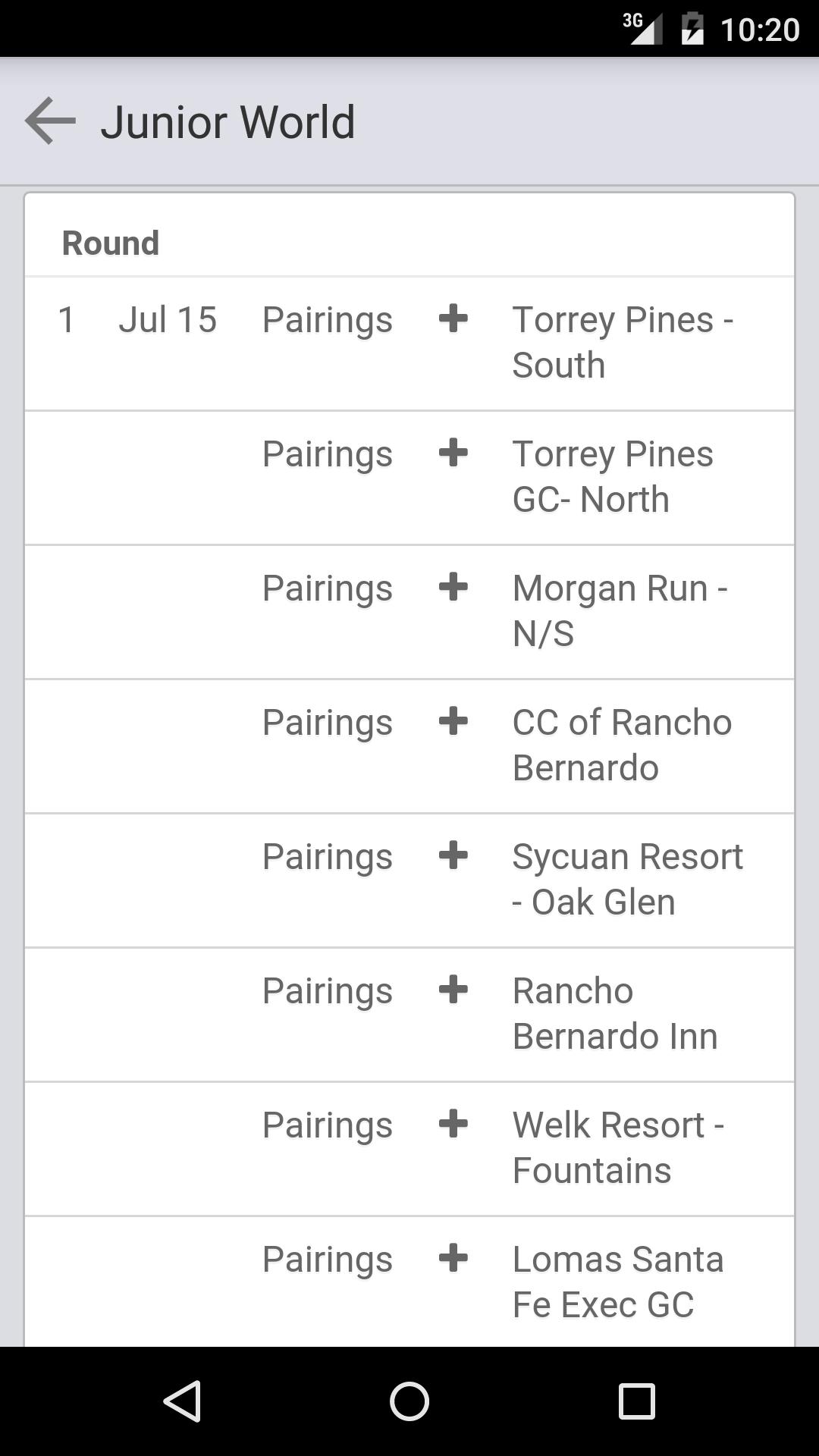Expand plus icon for Torrey Pines GC- North

453,453
